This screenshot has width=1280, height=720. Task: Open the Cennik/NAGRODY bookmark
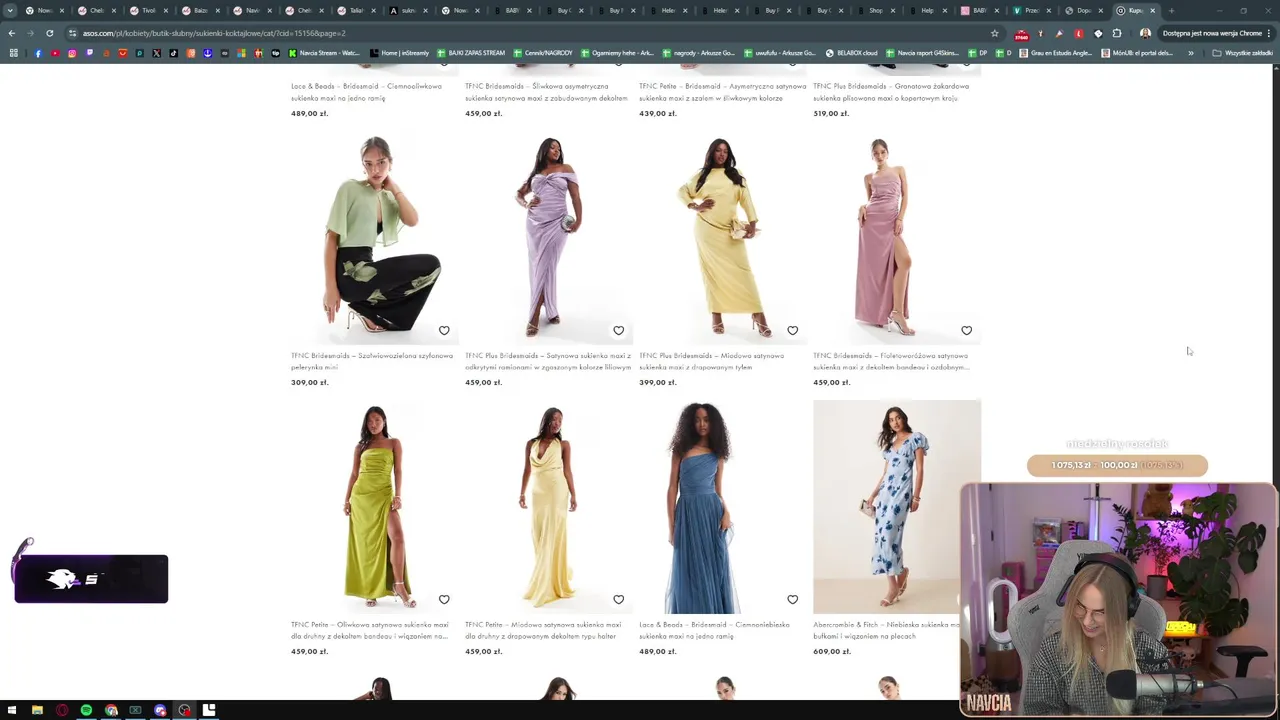[x=544, y=53]
